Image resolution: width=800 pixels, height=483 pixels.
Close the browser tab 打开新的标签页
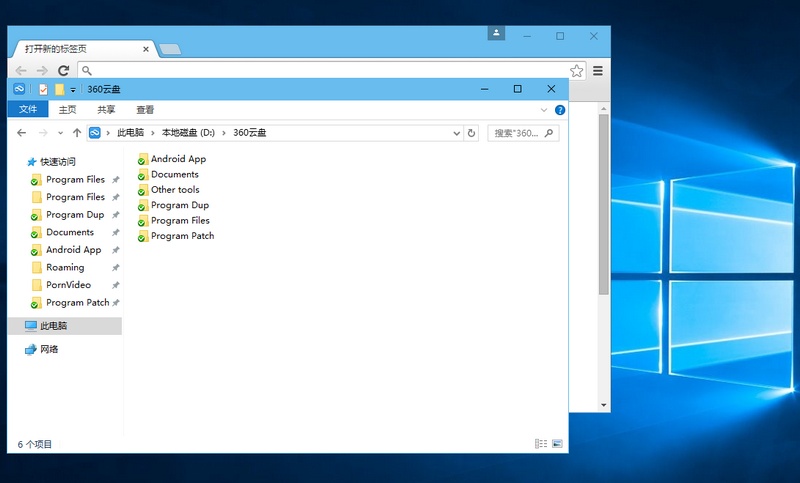[145, 49]
